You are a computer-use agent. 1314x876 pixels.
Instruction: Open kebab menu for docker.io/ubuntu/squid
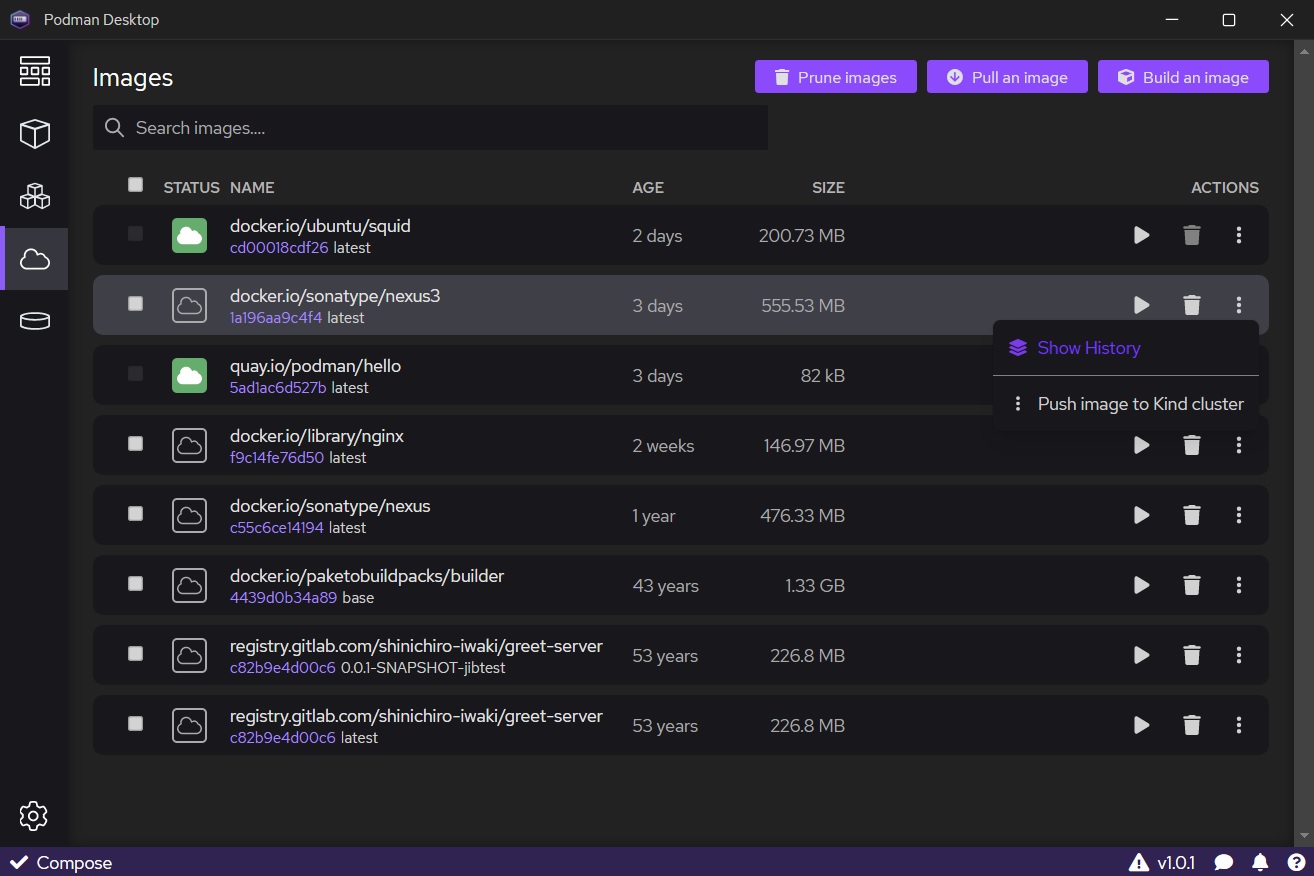click(x=1239, y=235)
